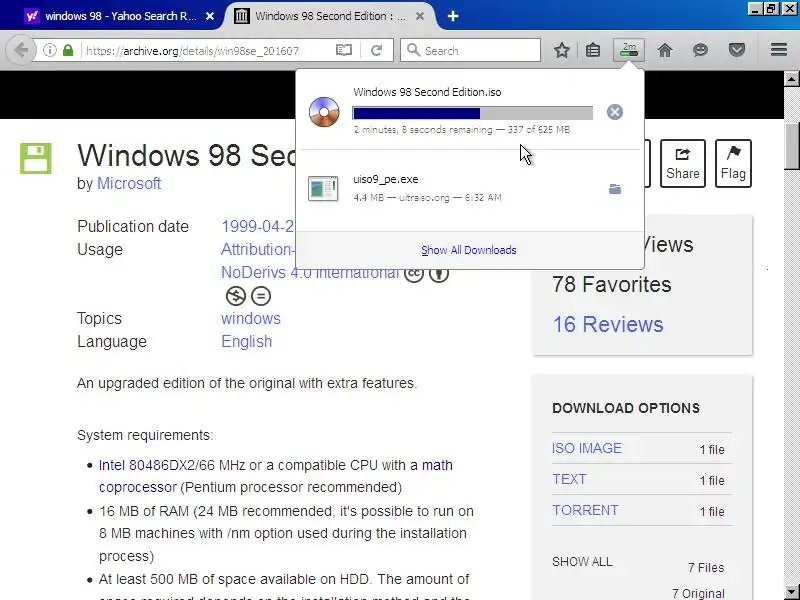Restore down the browser window
The image size is (800, 600).
(772, 9)
